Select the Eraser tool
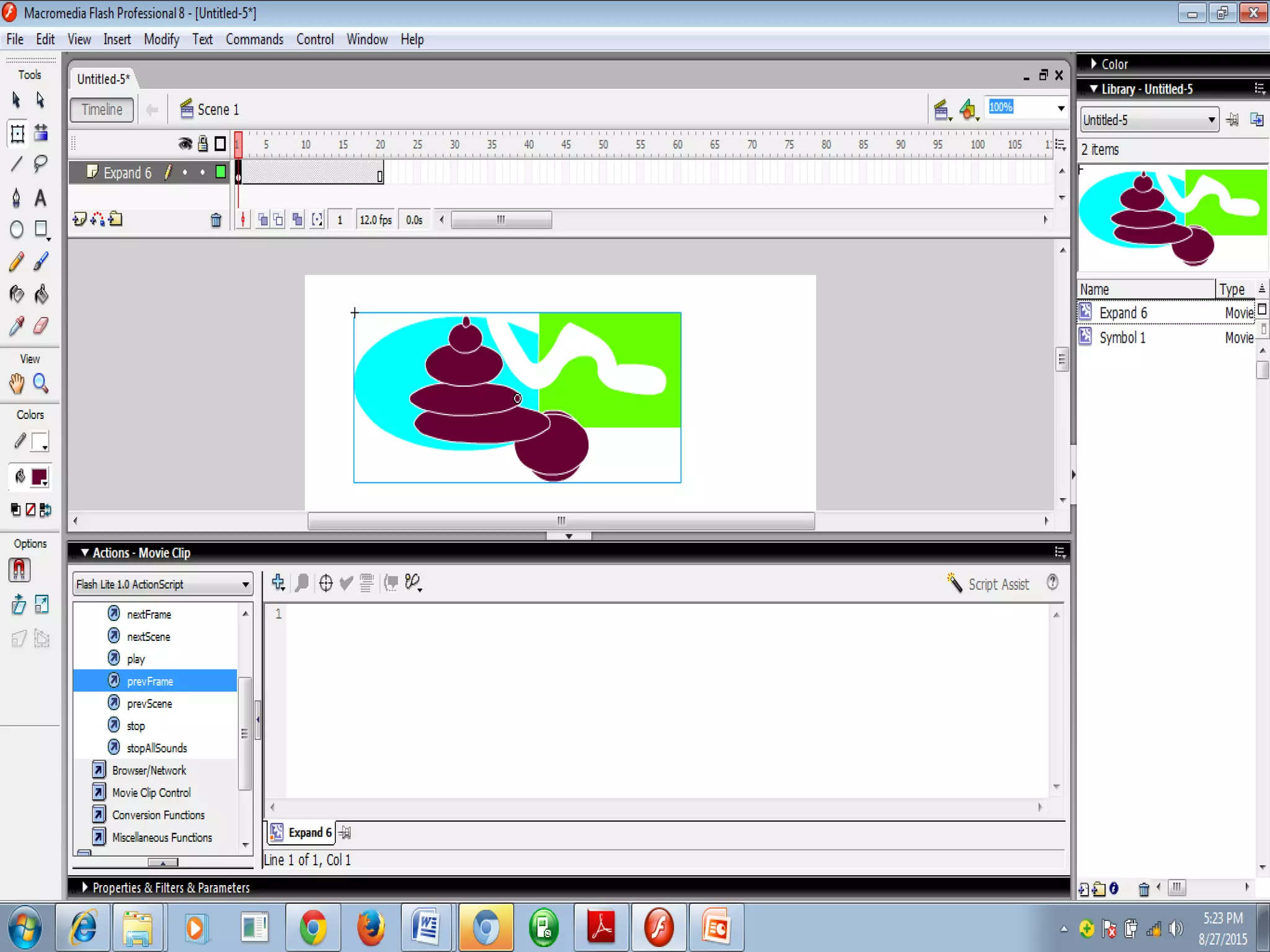 41,326
